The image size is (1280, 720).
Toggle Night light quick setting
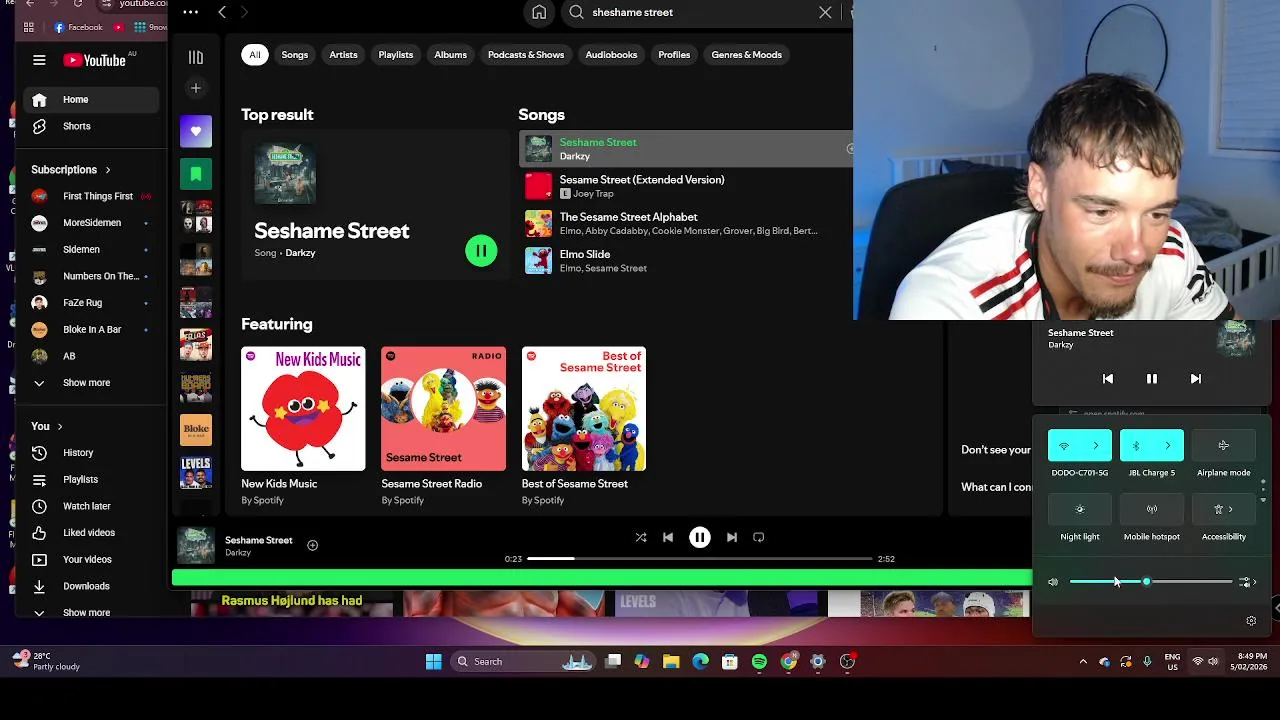pos(1080,510)
